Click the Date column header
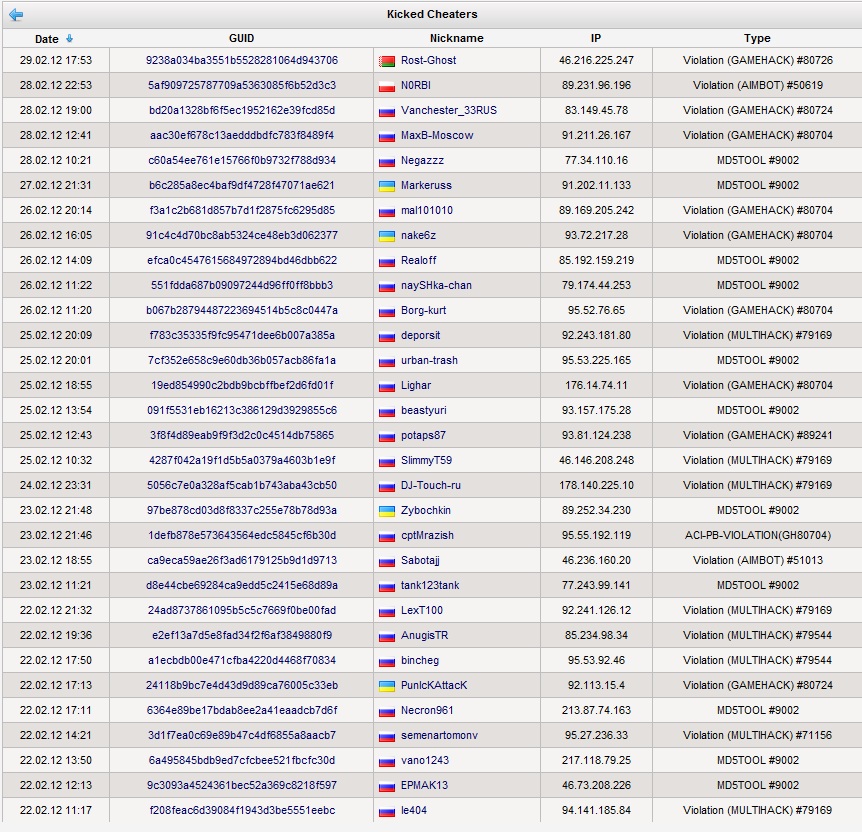 (x=47, y=38)
